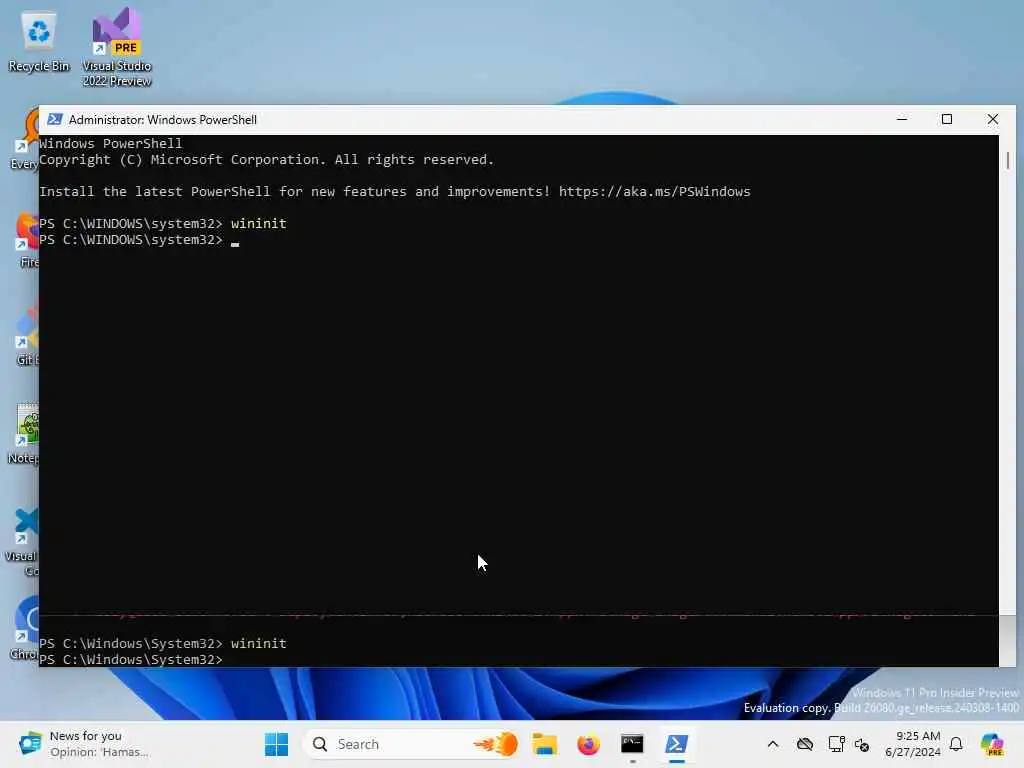
Task: Open the notification bell icon
Action: click(x=956, y=744)
